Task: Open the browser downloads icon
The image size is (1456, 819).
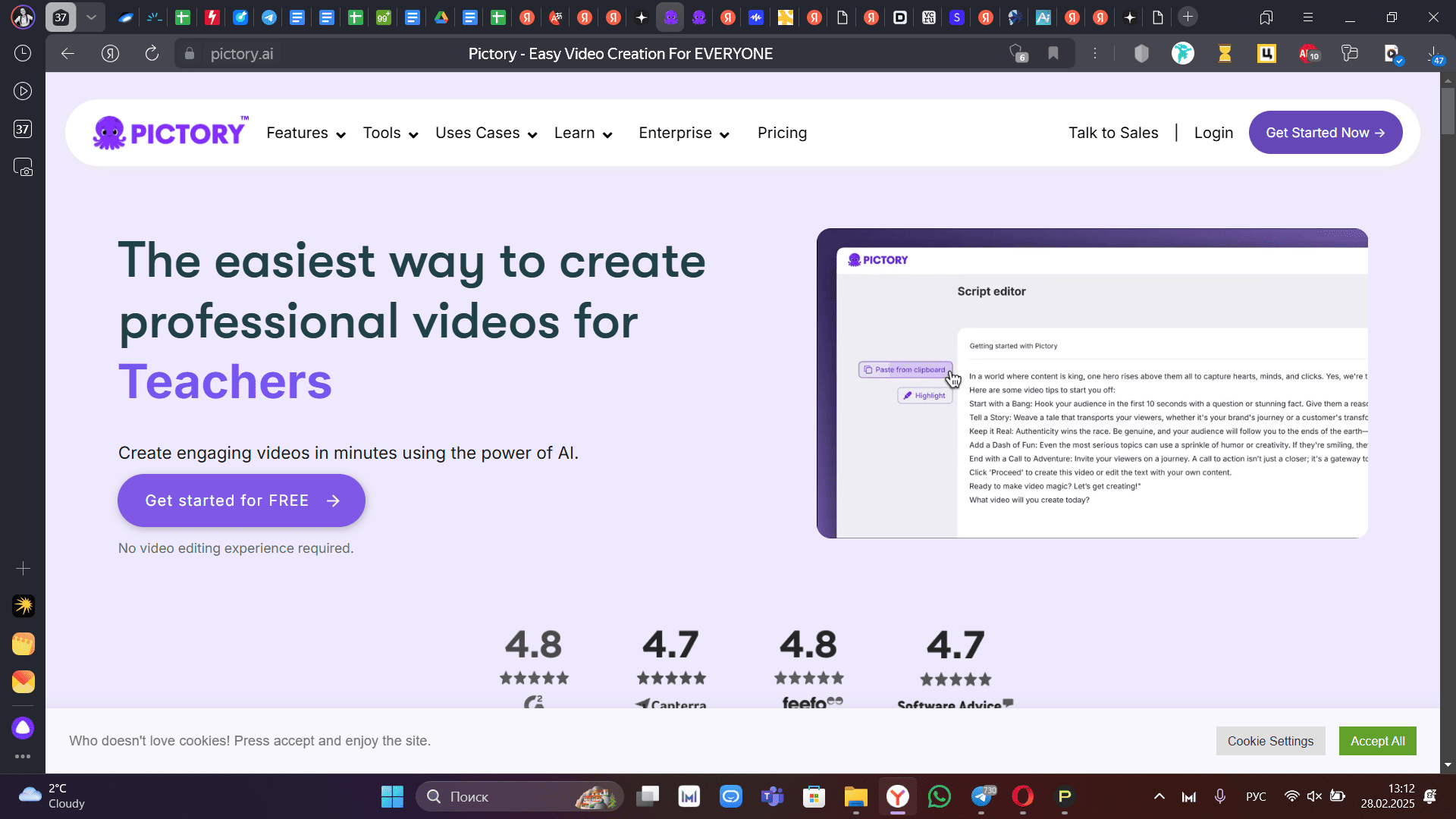Action: (x=1434, y=53)
